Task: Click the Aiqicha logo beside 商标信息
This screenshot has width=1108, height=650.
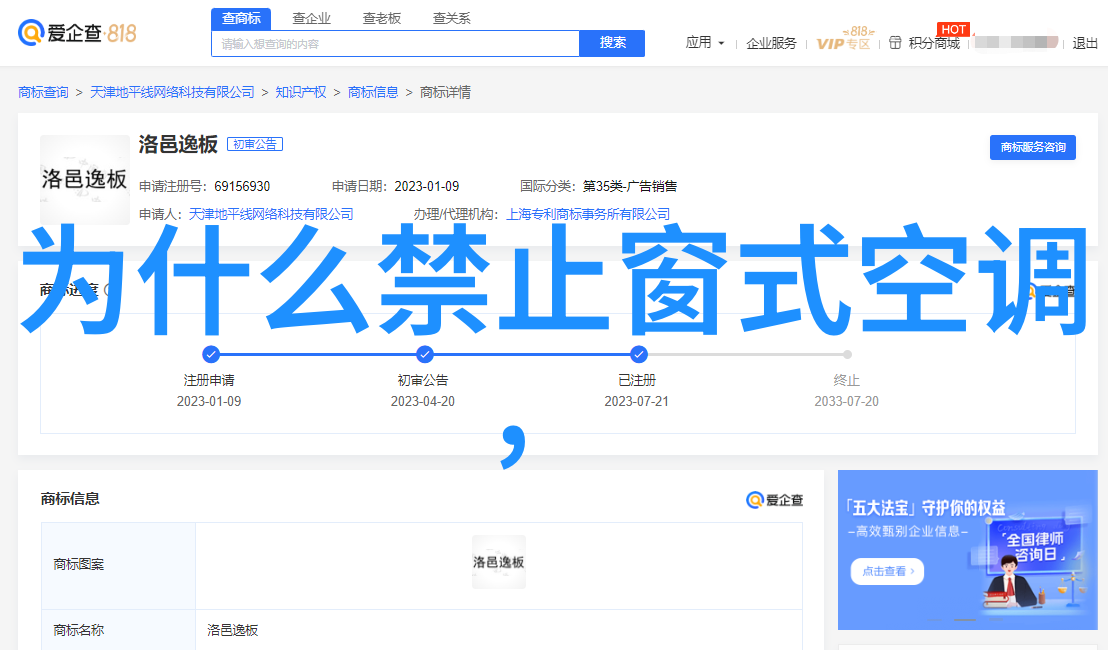Action: (x=774, y=500)
